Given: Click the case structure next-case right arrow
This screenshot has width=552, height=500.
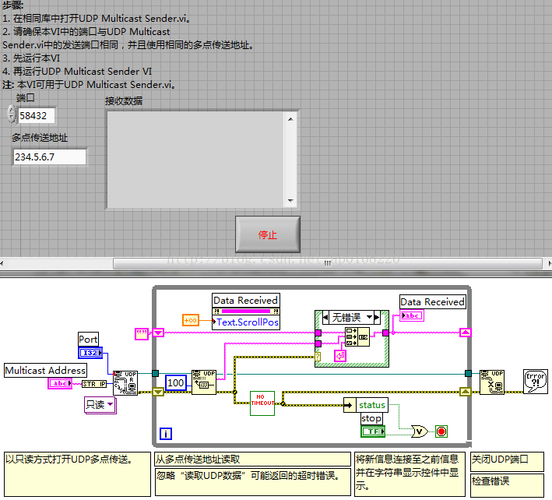Looking at the screenshot, I should click(x=377, y=318).
